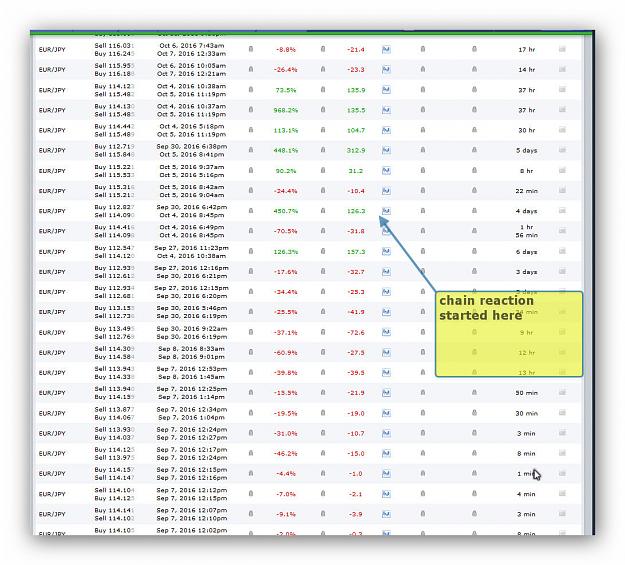
Task: Select the 'Sep 8, 2016 8:33am' date cell
Action: [x=191, y=348]
